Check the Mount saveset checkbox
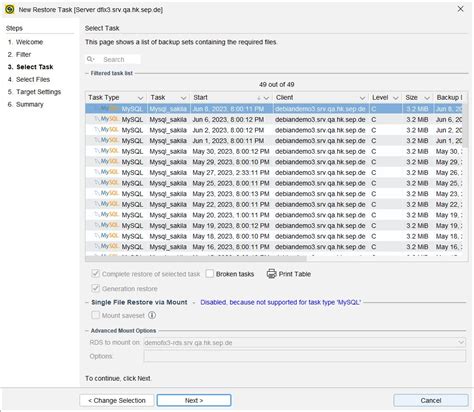The height and width of the screenshot is (412, 474). click(x=95, y=315)
